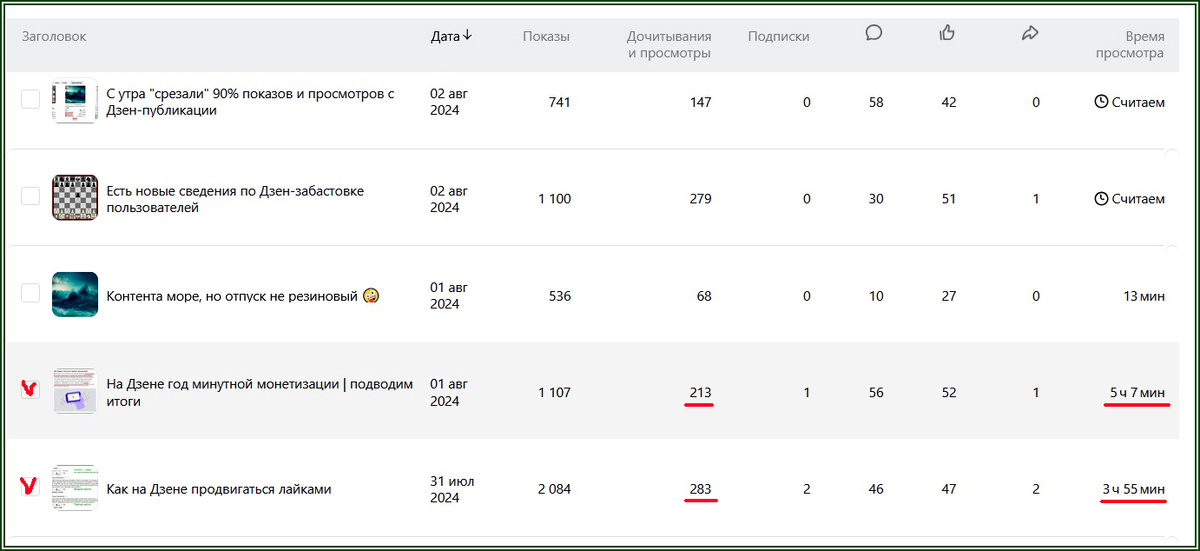Click the 3 ч 55 мин viewing time

pyautogui.click(x=1133, y=489)
